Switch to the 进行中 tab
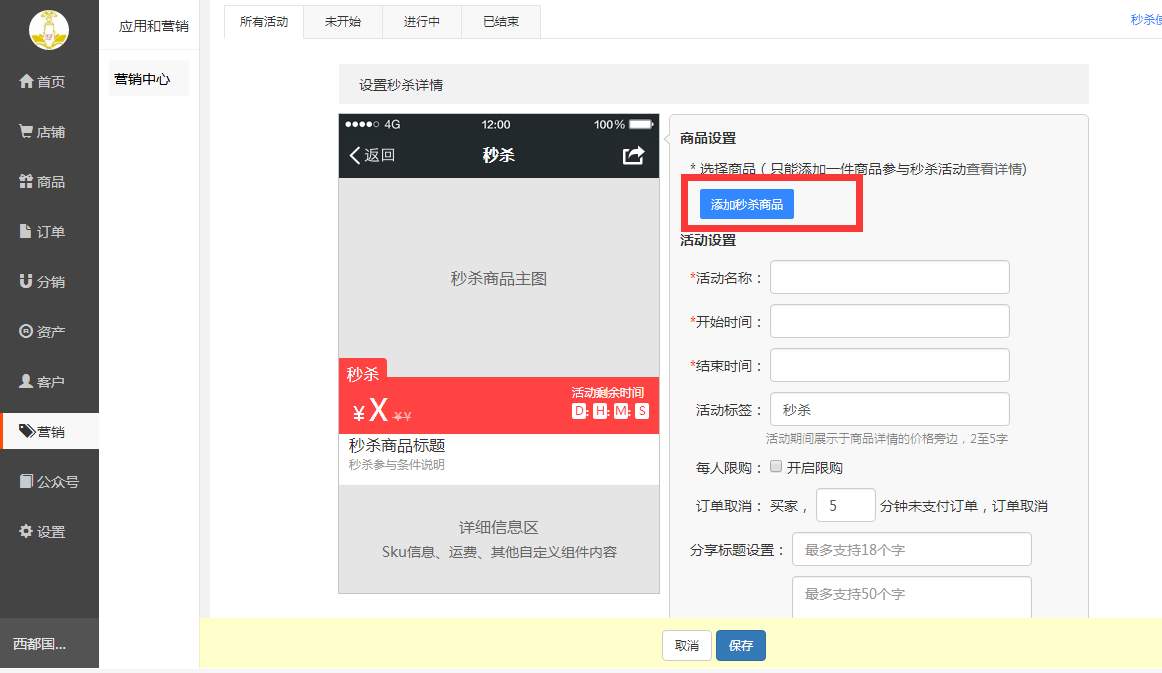 coord(422,21)
